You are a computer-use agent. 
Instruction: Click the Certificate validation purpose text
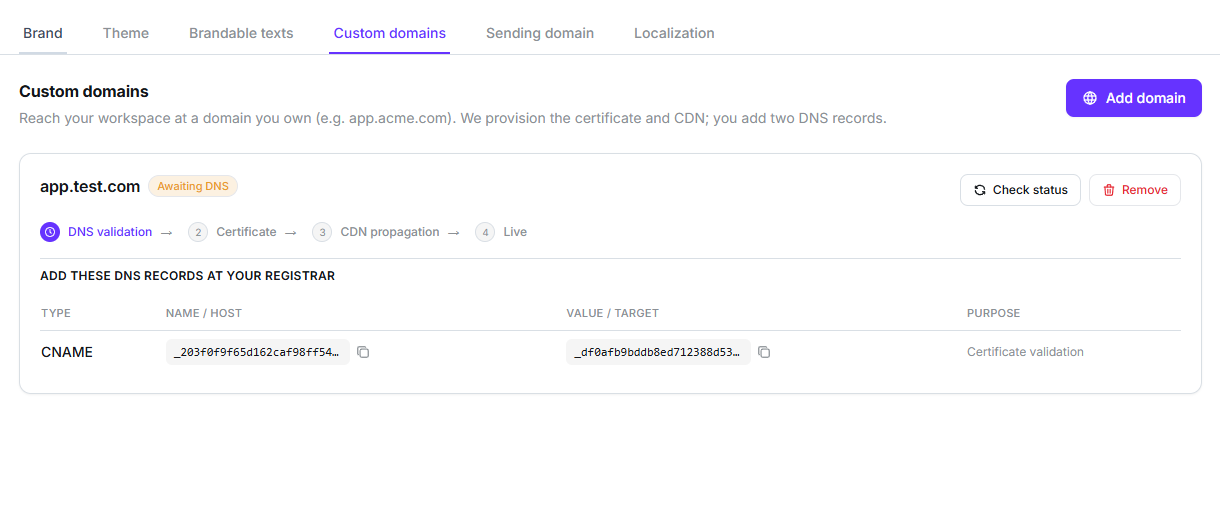tap(1025, 352)
